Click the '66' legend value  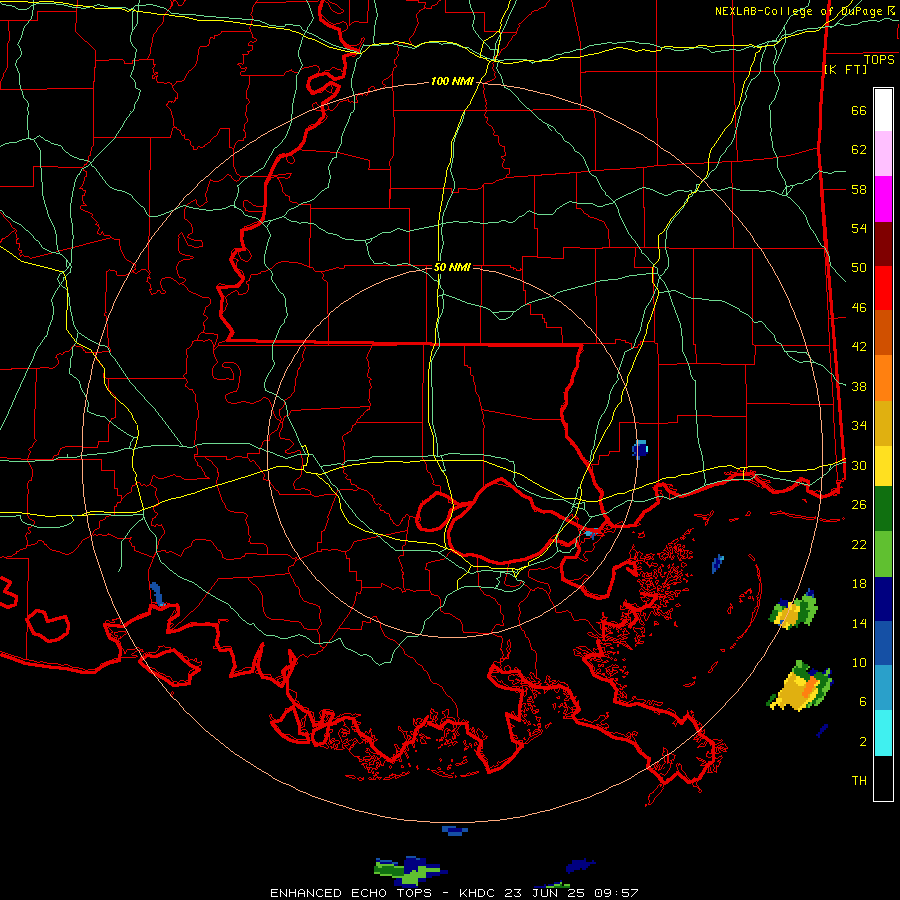(x=859, y=111)
